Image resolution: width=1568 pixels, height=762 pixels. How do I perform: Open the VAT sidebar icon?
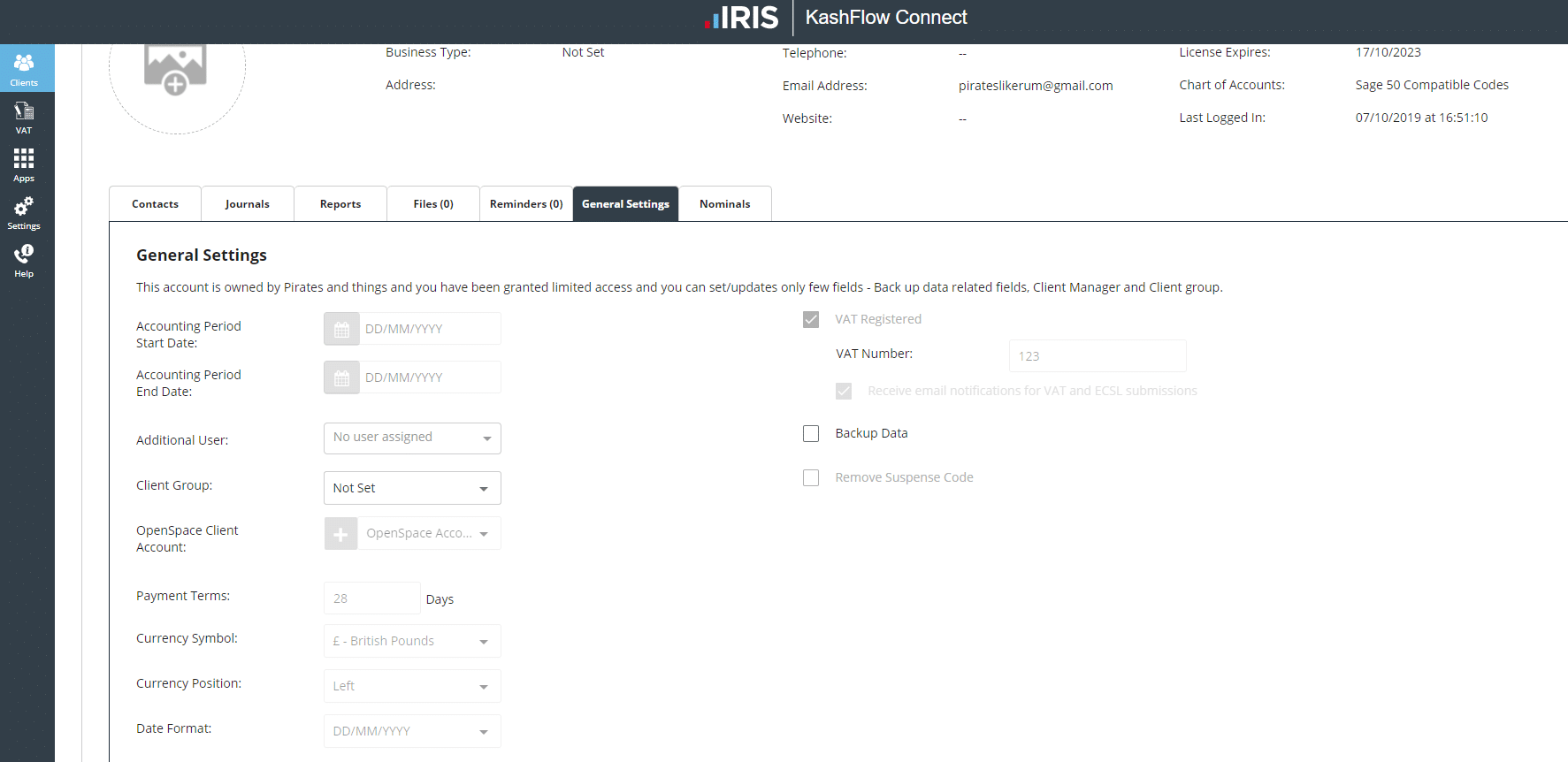pos(24,117)
